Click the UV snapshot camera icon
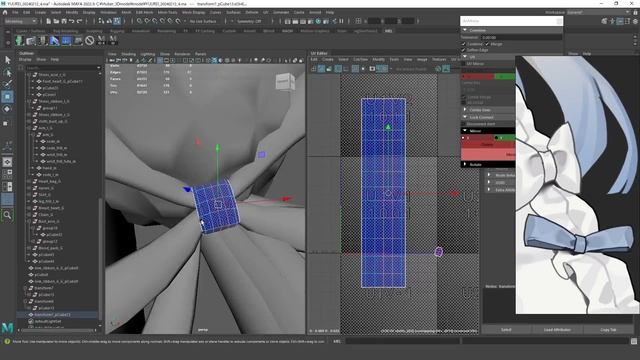640x360 pixels. (372, 69)
